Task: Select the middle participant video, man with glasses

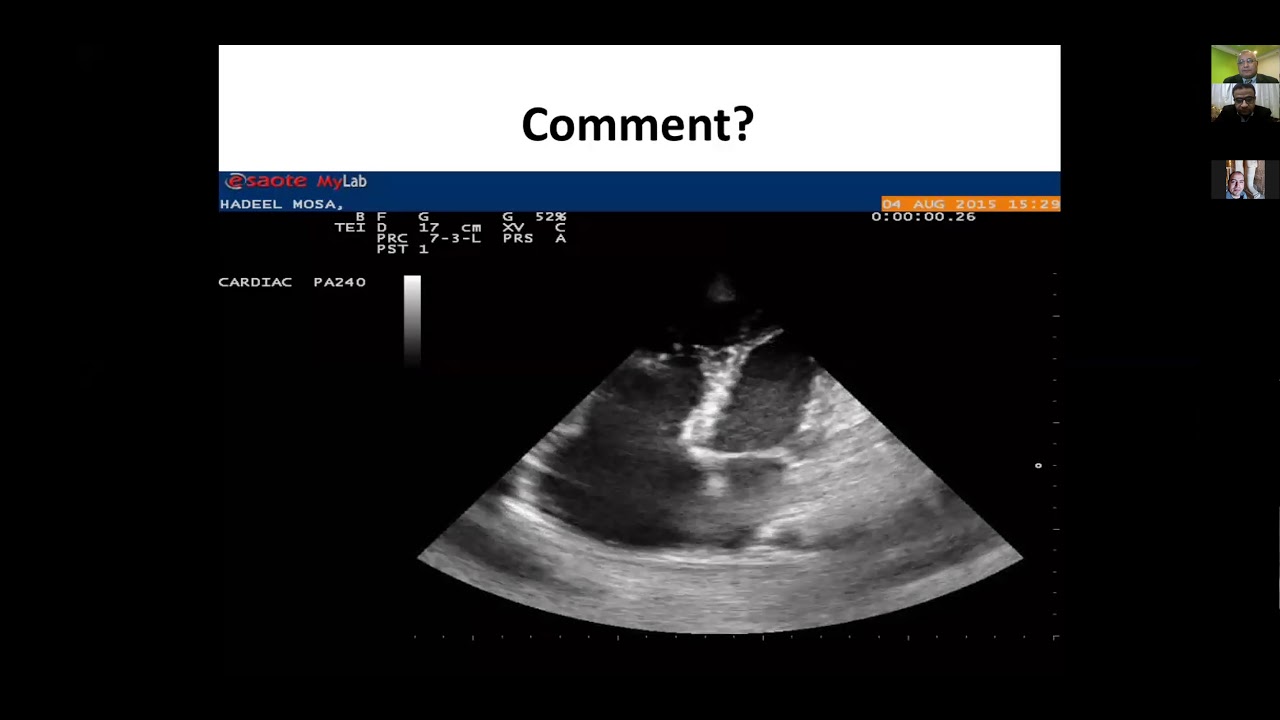Action: pos(1245,102)
